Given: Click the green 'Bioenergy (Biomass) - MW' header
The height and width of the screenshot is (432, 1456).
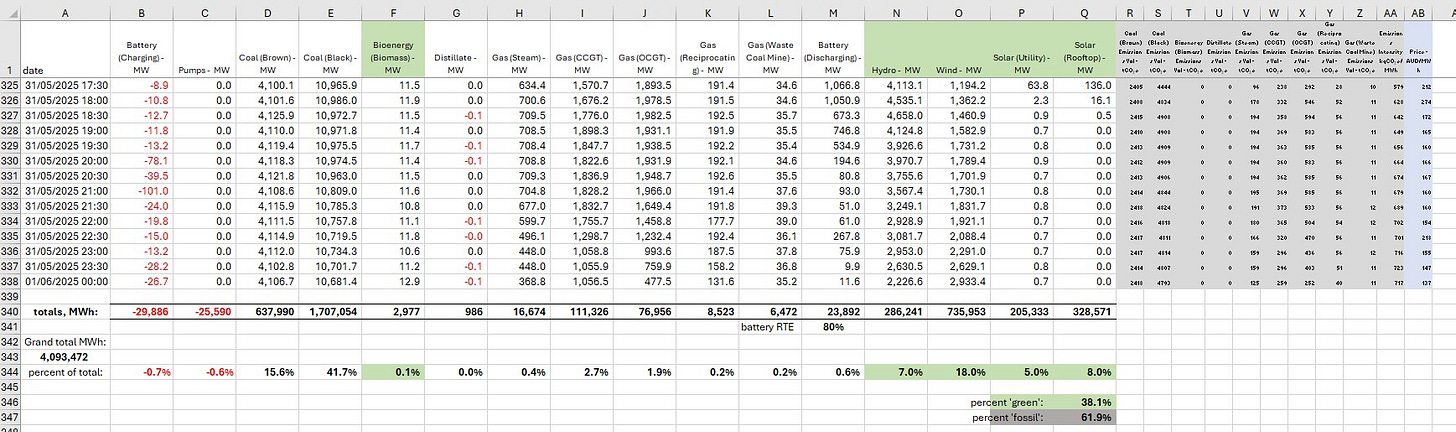Looking at the screenshot, I should click(393, 50).
